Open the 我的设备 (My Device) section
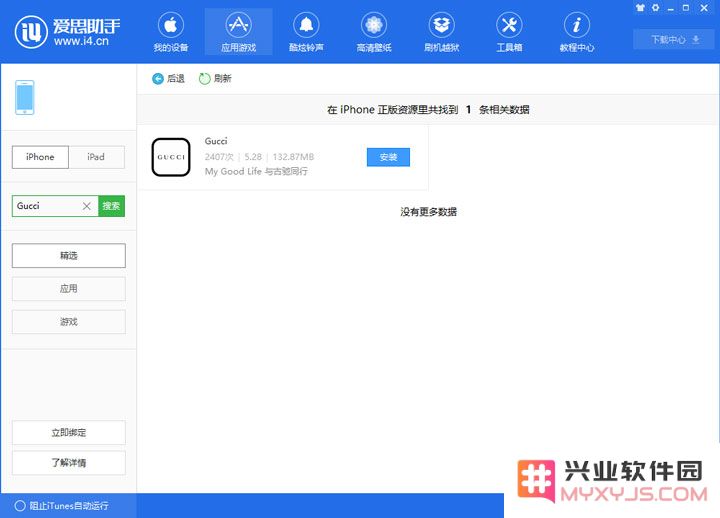Image resolution: width=720 pixels, height=518 pixels. [170, 32]
